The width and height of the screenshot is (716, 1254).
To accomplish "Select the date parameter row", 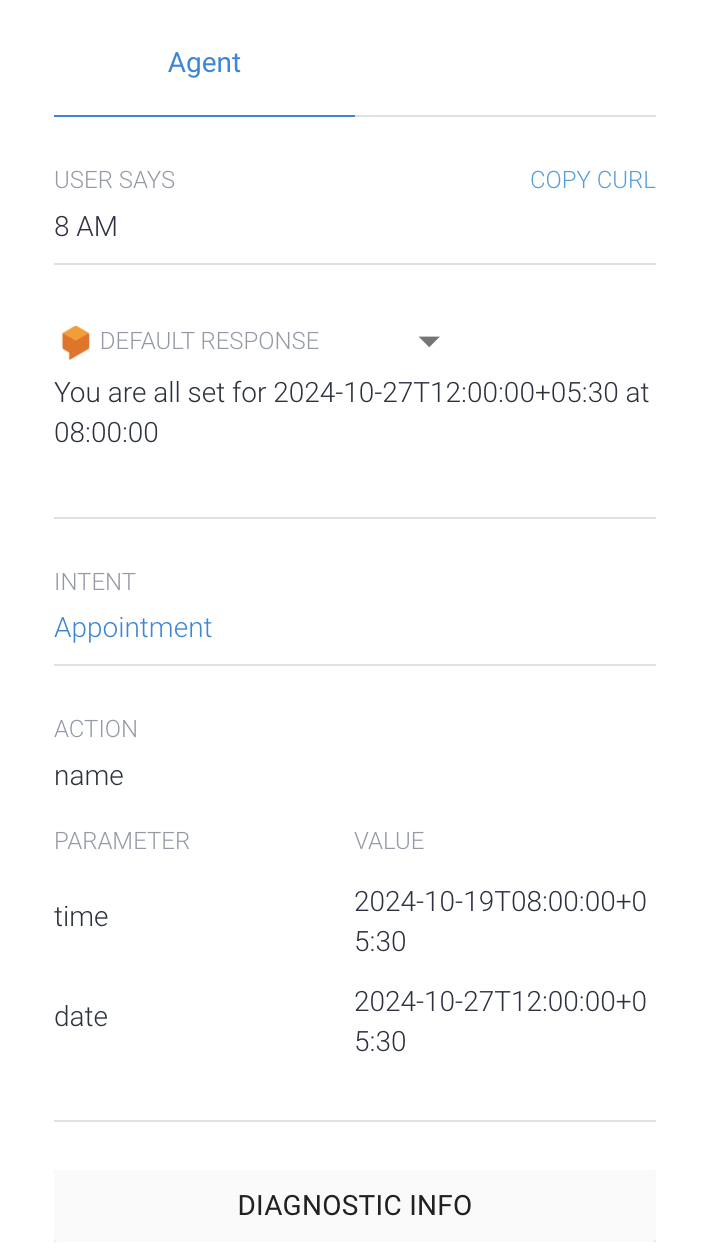I will pos(81,1016).
